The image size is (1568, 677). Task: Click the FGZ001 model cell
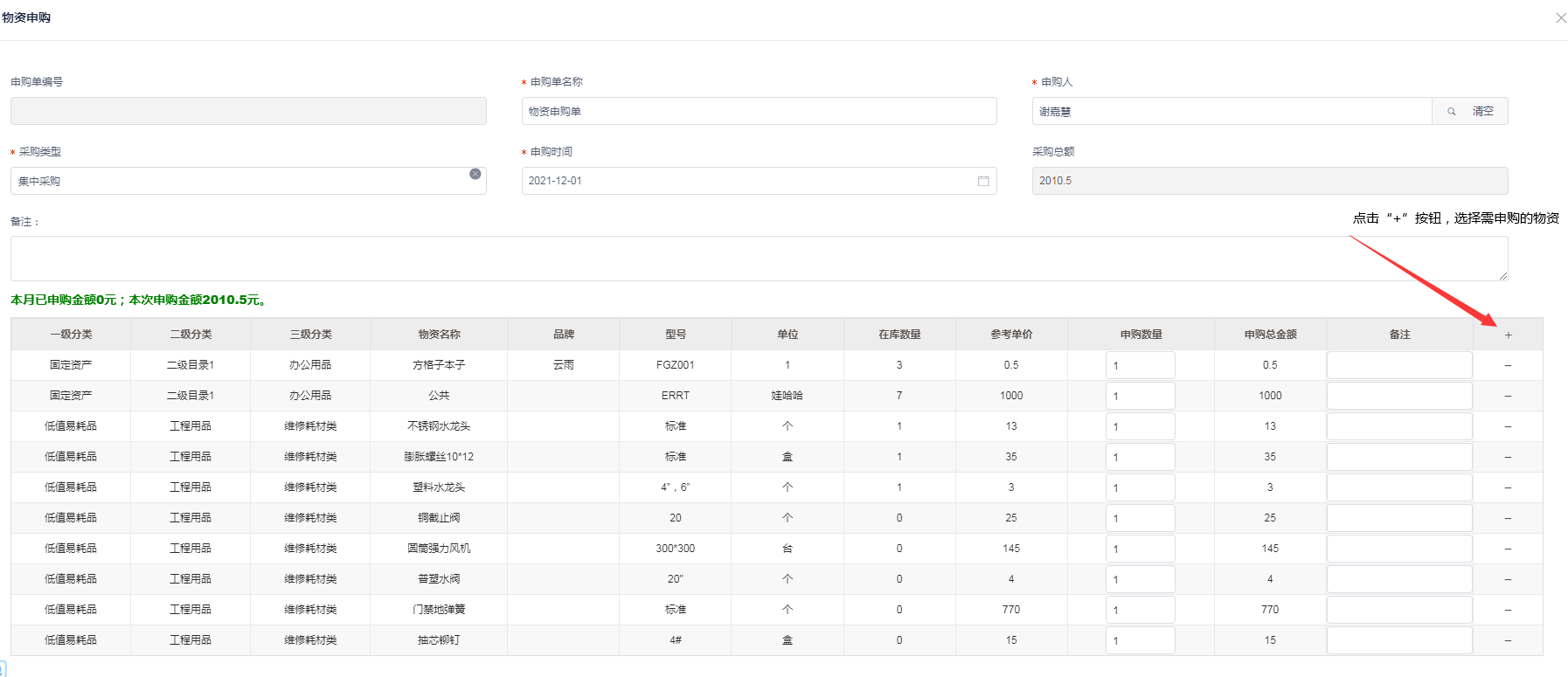(x=676, y=365)
